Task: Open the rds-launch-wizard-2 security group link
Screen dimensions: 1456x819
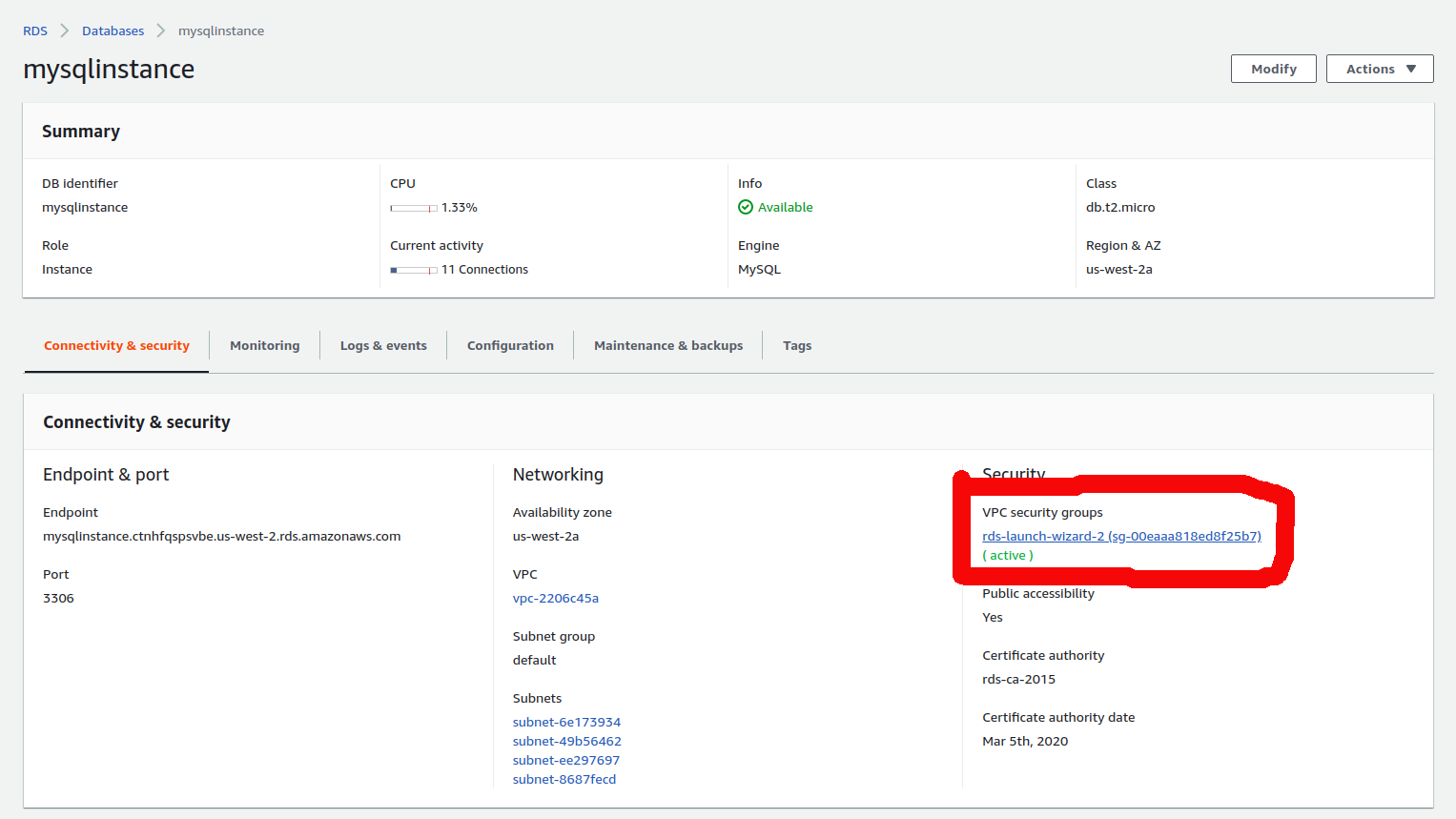Action: pos(1121,536)
